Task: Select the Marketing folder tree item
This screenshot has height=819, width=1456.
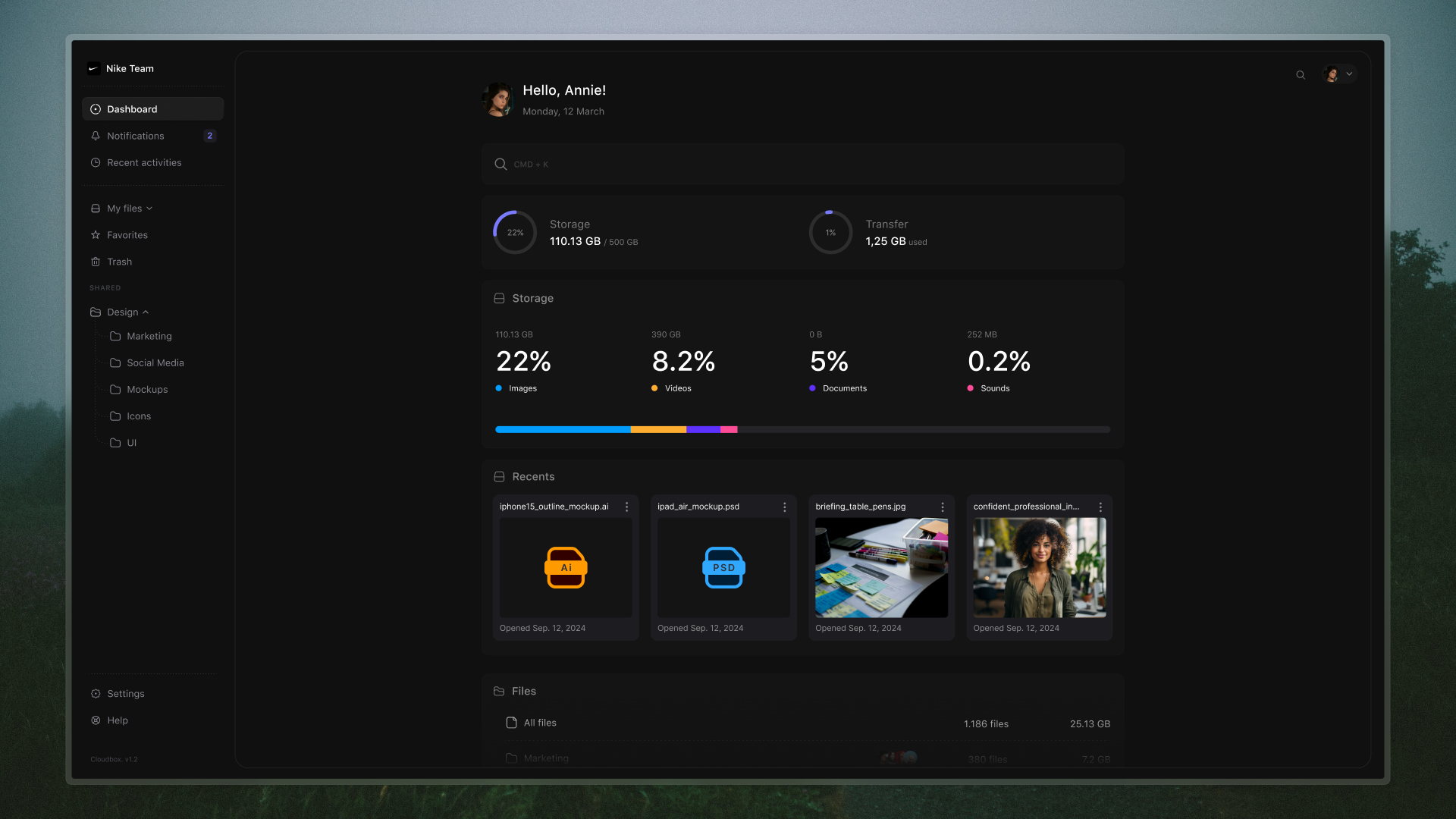Action: tap(149, 336)
